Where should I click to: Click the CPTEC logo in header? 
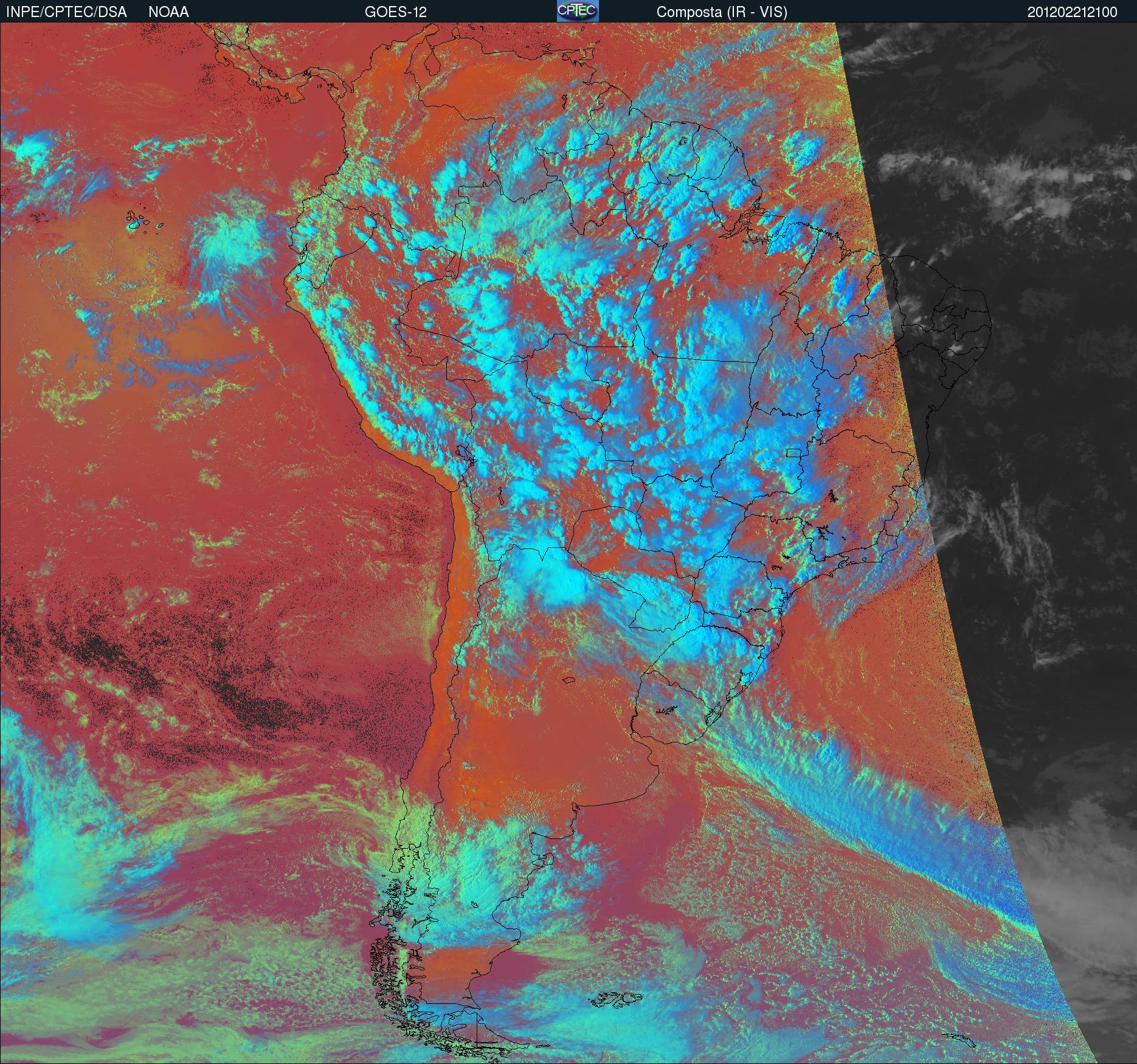click(x=578, y=11)
